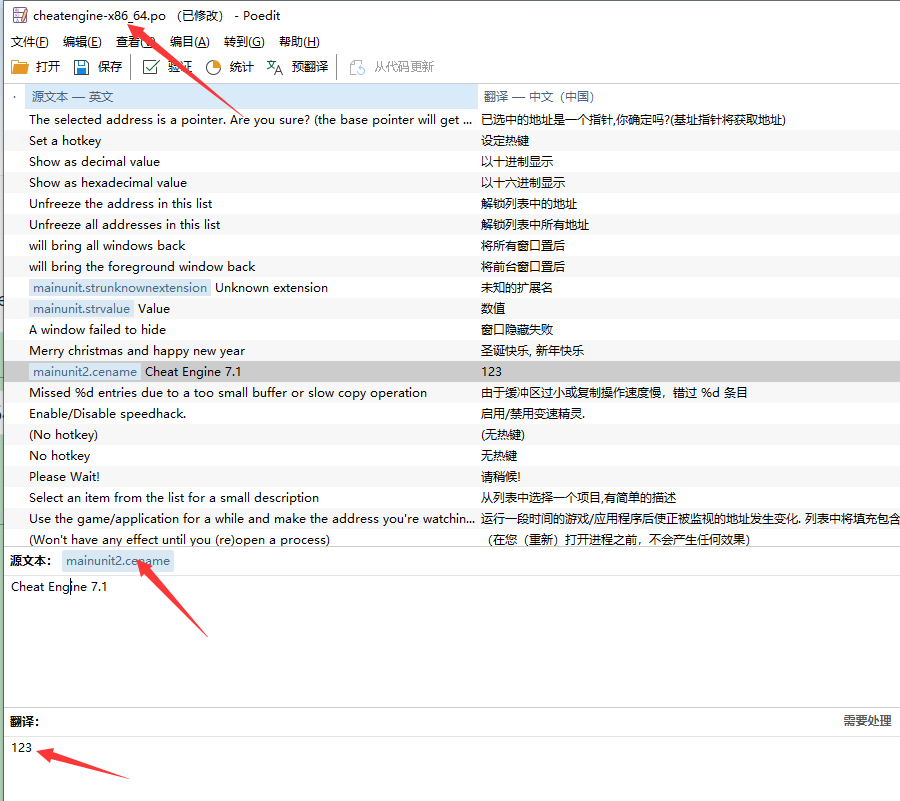This screenshot has height=801, width=900.
Task: Open the 查看 menu
Action: (135, 41)
